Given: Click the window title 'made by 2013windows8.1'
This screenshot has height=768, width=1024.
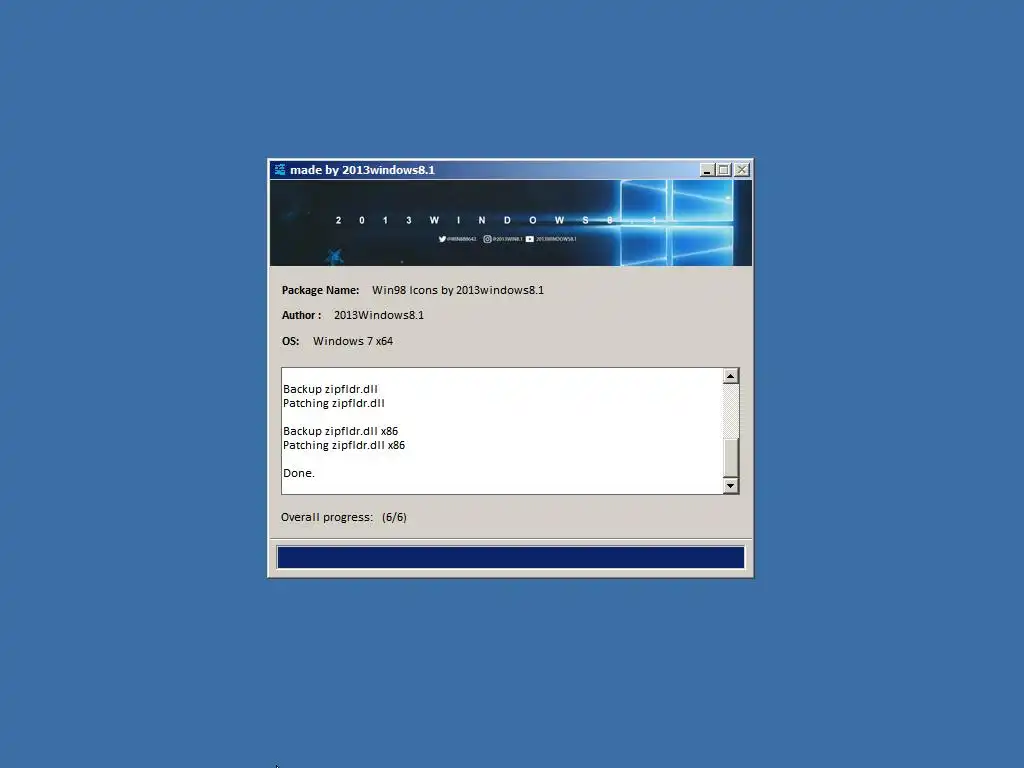Looking at the screenshot, I should tap(362, 170).
